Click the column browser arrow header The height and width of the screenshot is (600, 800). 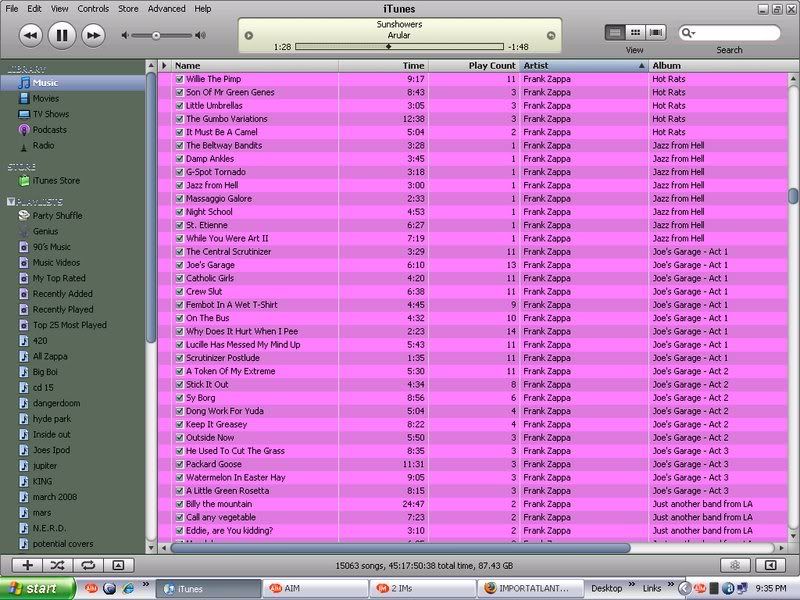coord(164,65)
